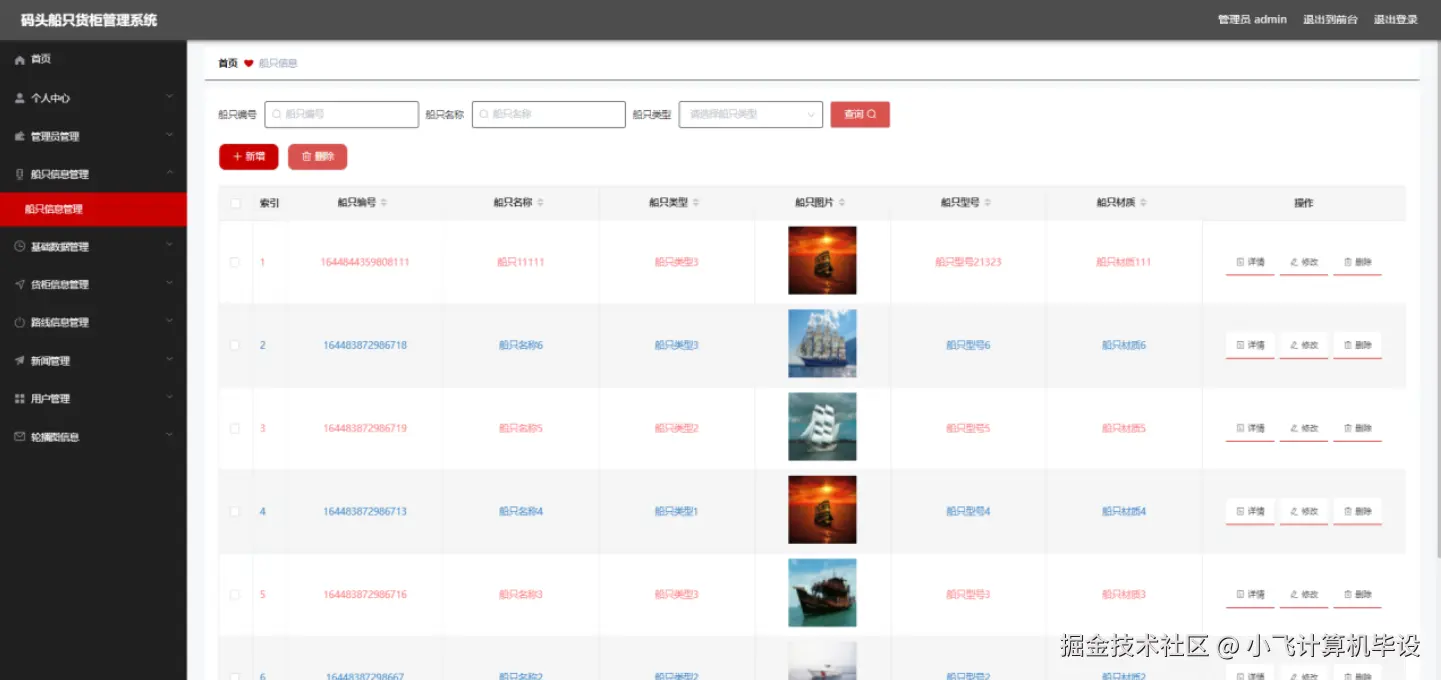Click the 查询 search button
Screen dimensions: 1441x680
click(860, 115)
